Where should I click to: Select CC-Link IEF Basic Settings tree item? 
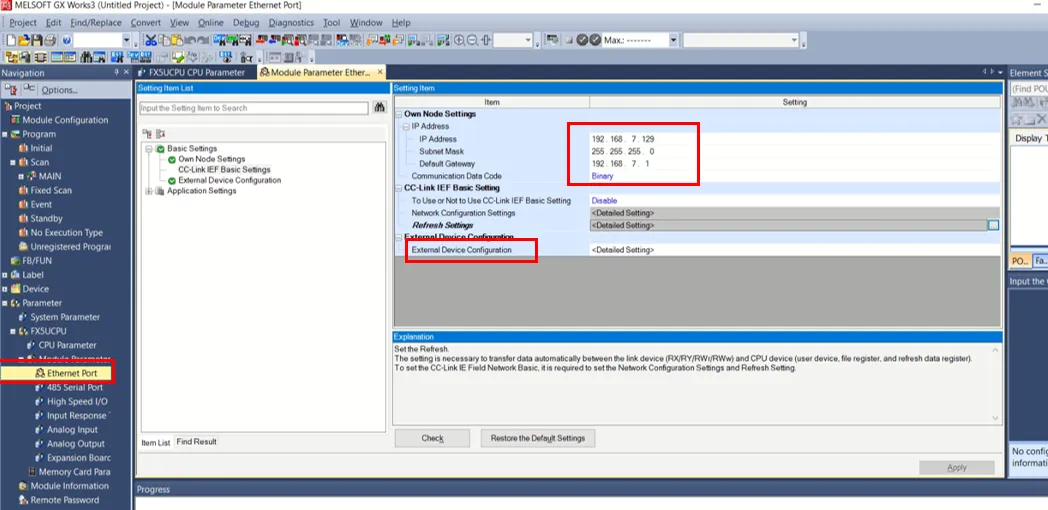[x=225, y=170]
